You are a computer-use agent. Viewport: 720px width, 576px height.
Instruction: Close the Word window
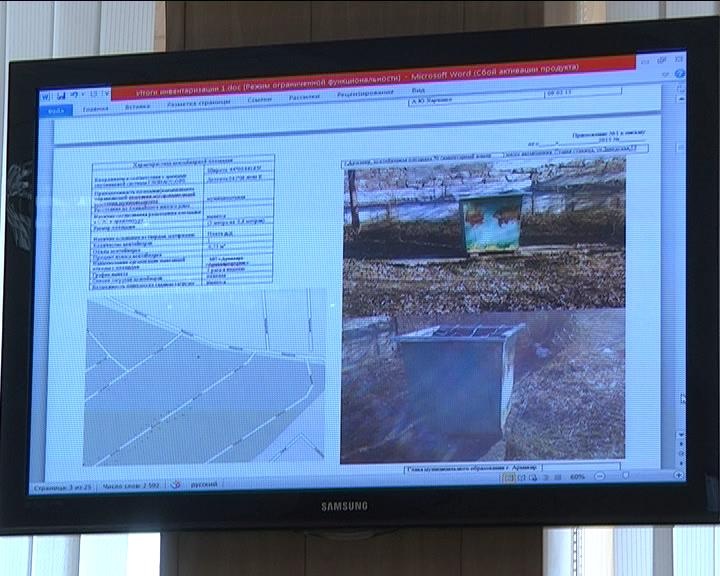tap(678, 59)
